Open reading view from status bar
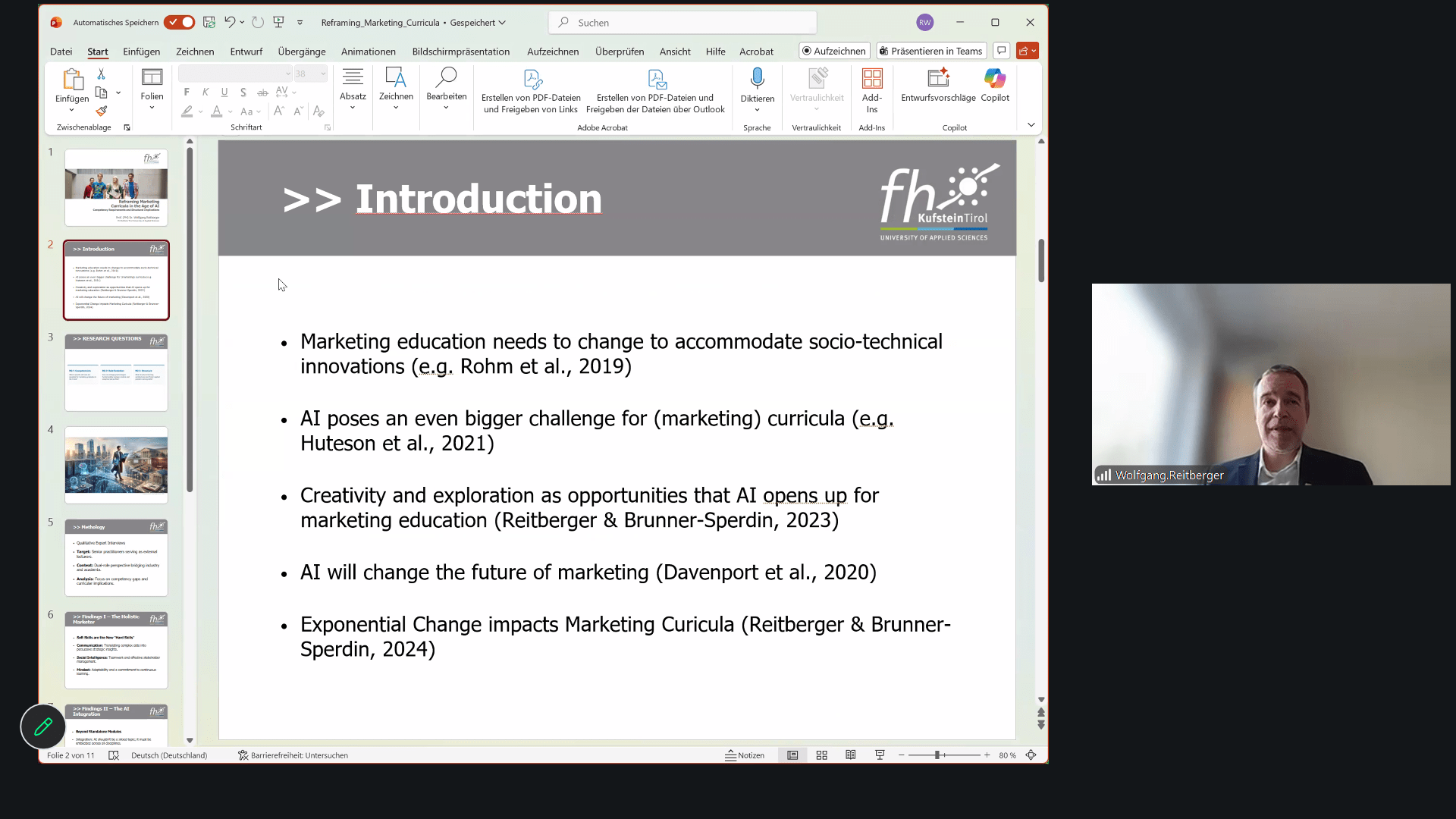Image resolution: width=1456 pixels, height=819 pixels. [x=851, y=755]
